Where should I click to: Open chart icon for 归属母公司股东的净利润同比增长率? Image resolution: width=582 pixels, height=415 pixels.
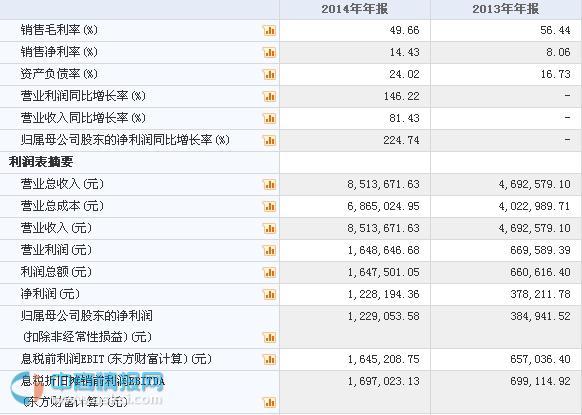tap(270, 140)
